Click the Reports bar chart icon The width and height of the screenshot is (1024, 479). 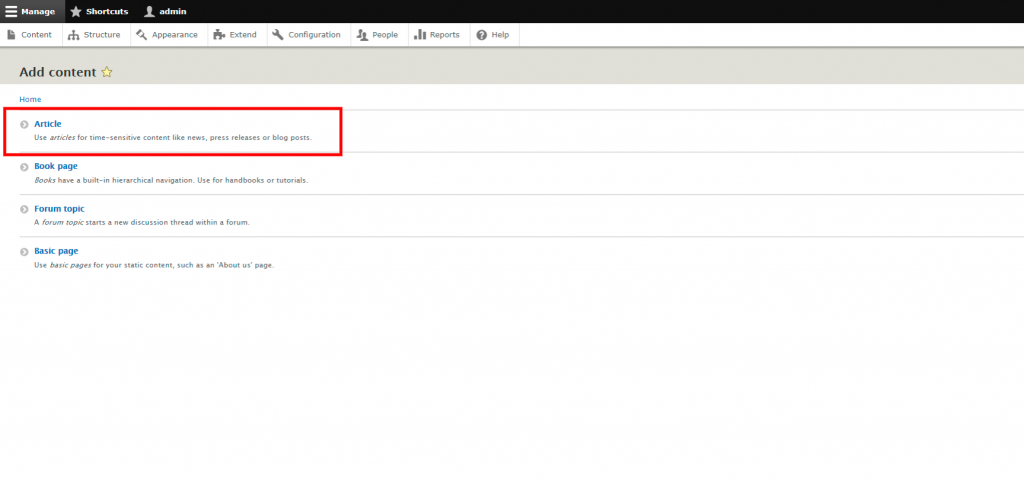[420, 35]
